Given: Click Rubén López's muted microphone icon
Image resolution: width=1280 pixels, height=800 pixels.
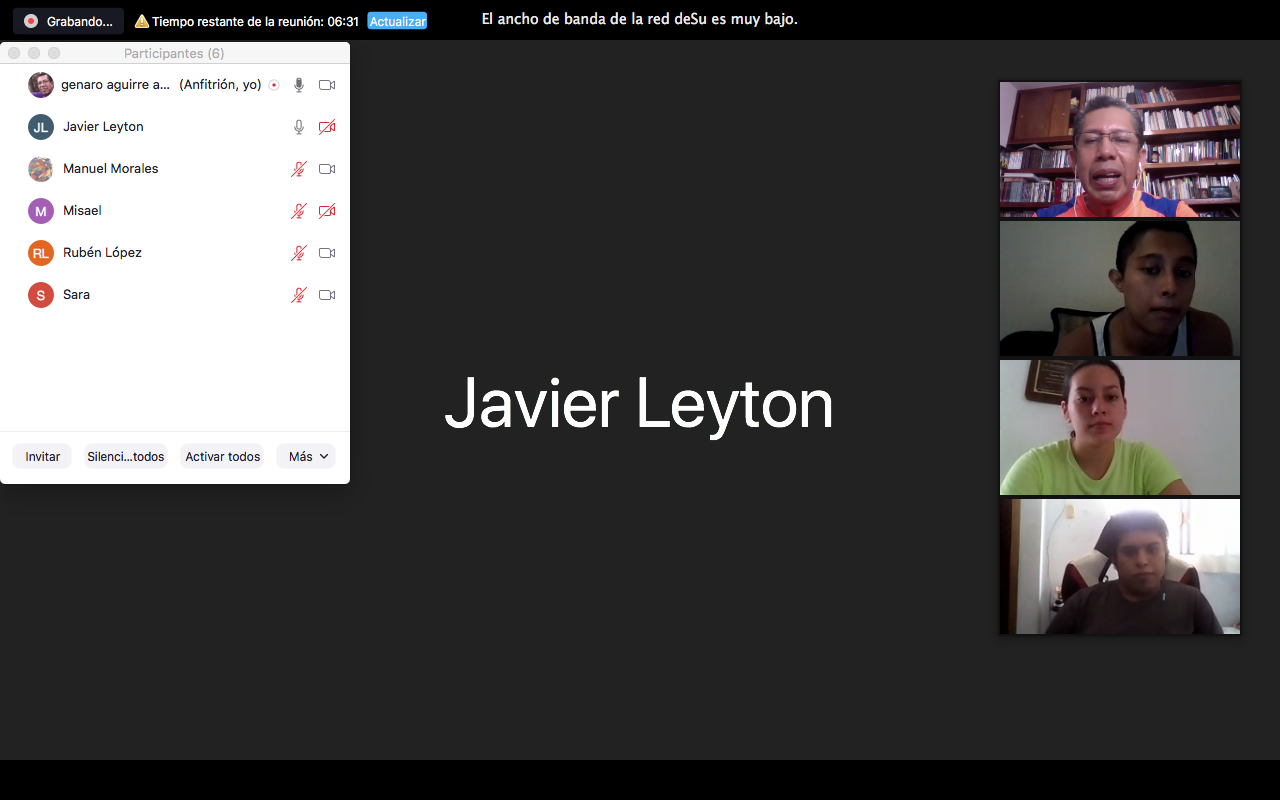Looking at the screenshot, I should click(298, 253).
